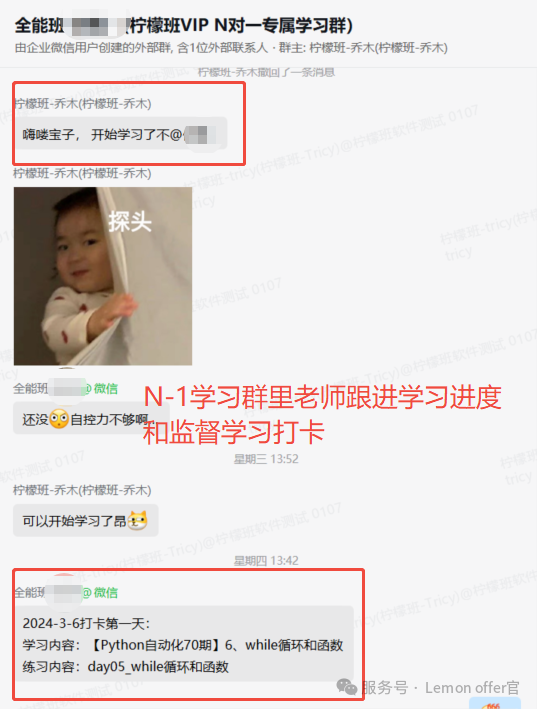
Task: Click the 星期三 13:52 timestamp
Action: [x=266, y=459]
